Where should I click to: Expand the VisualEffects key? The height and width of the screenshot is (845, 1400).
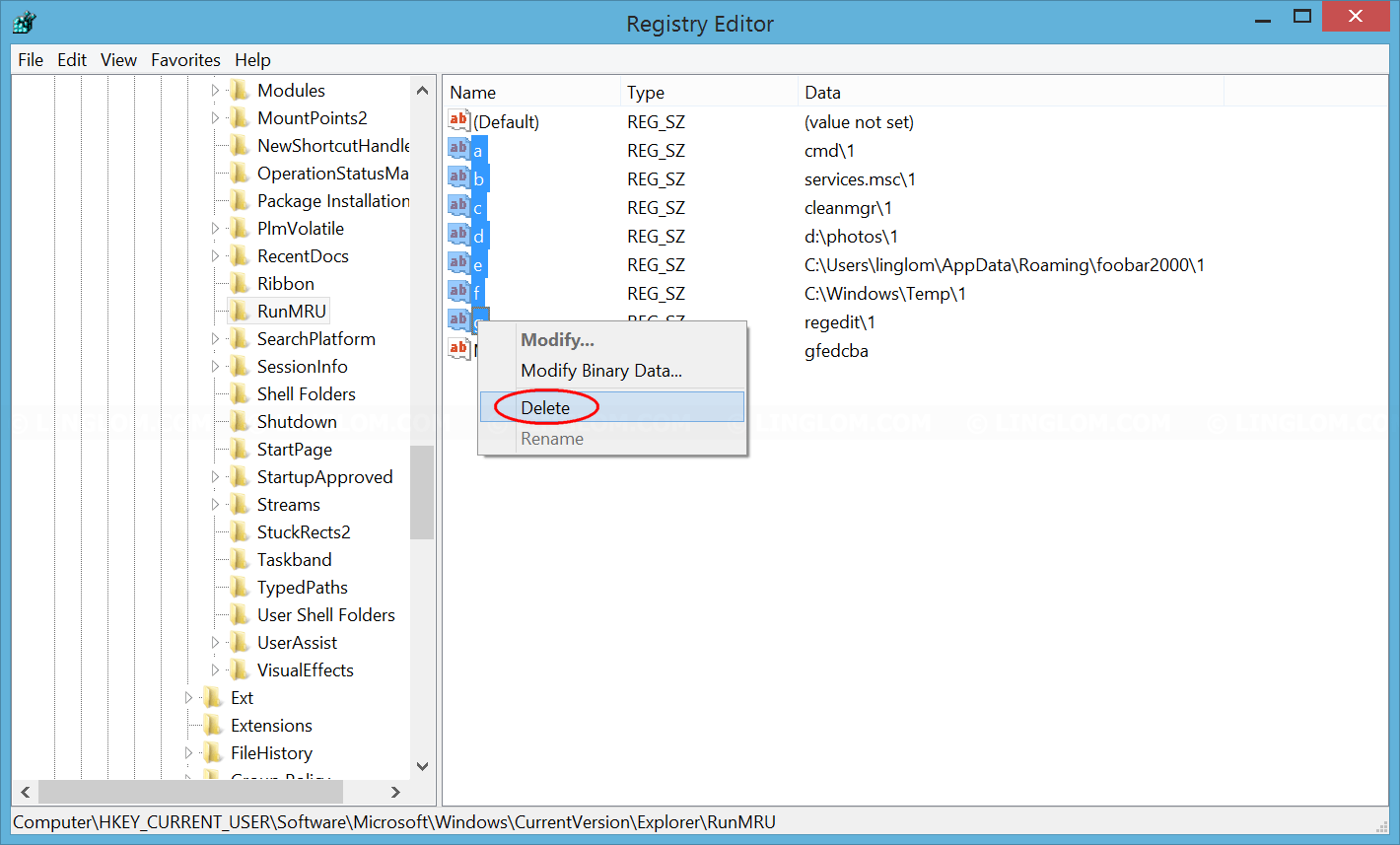click(x=216, y=670)
